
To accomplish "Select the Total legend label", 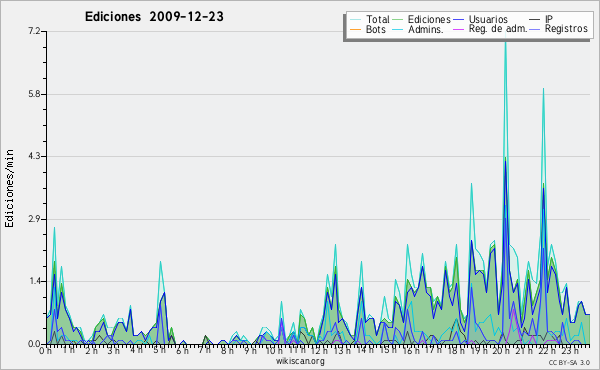I will pos(377,19).
